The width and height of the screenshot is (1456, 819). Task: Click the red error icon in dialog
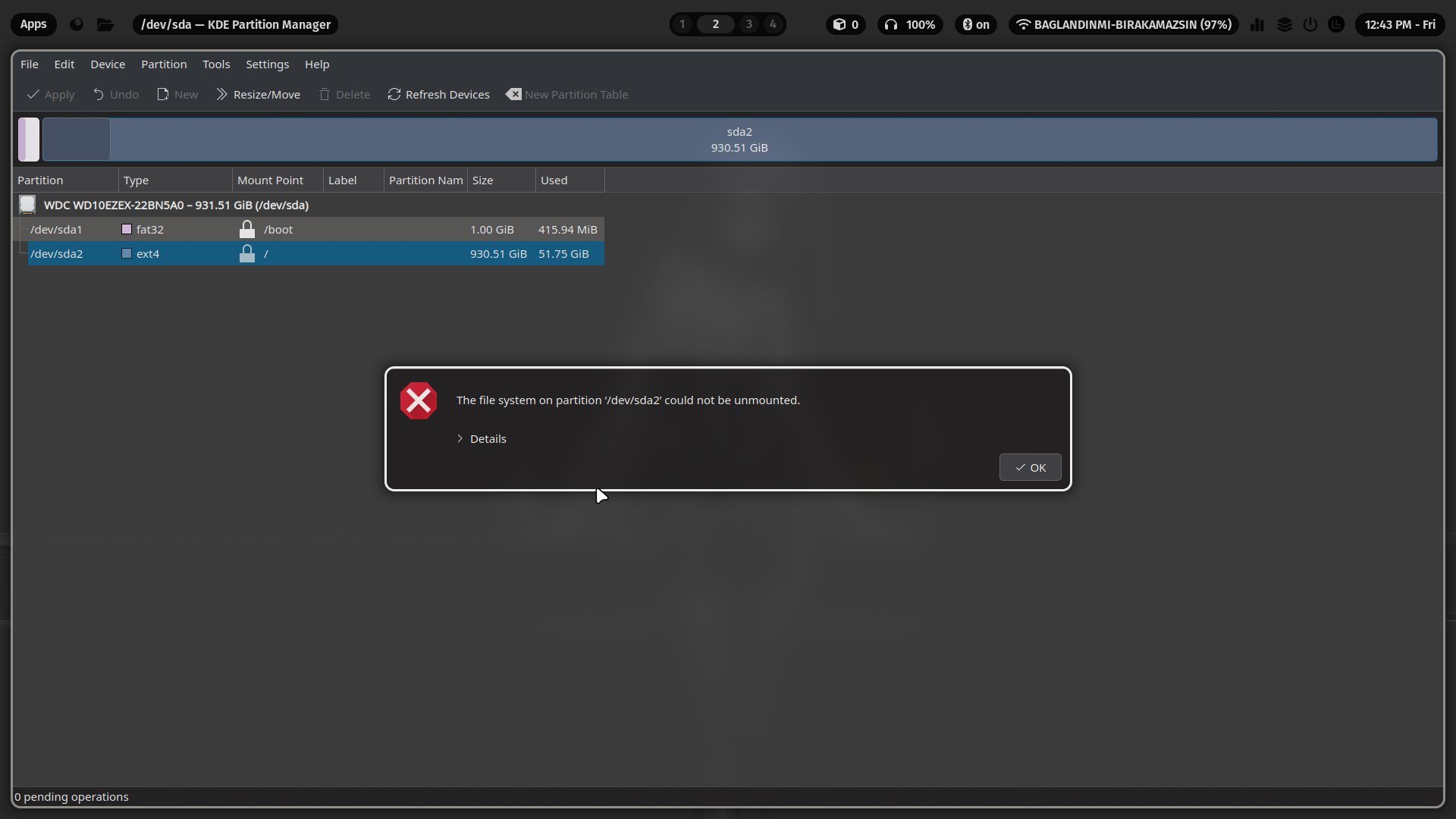click(x=419, y=401)
